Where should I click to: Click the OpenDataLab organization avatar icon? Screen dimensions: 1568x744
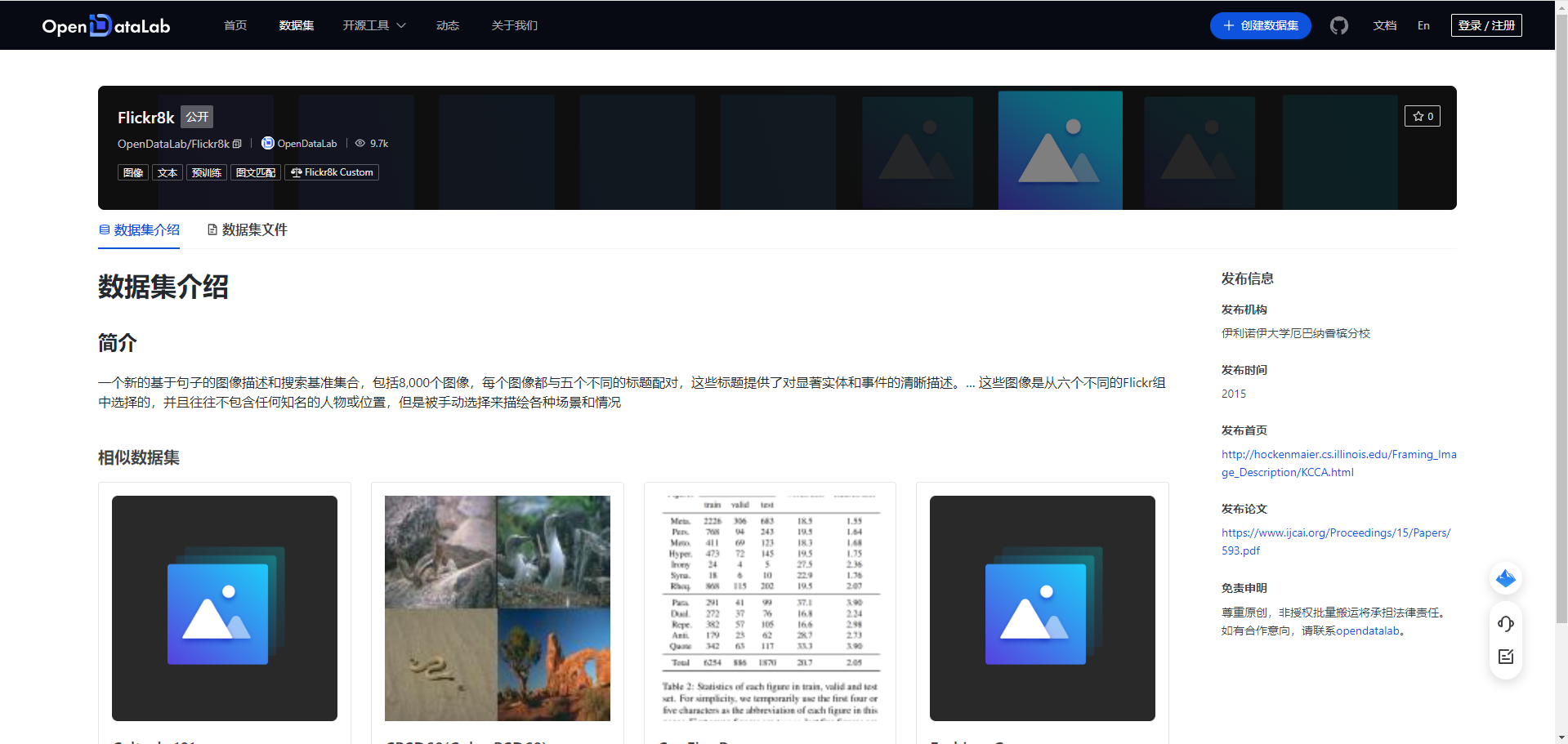pos(267,143)
